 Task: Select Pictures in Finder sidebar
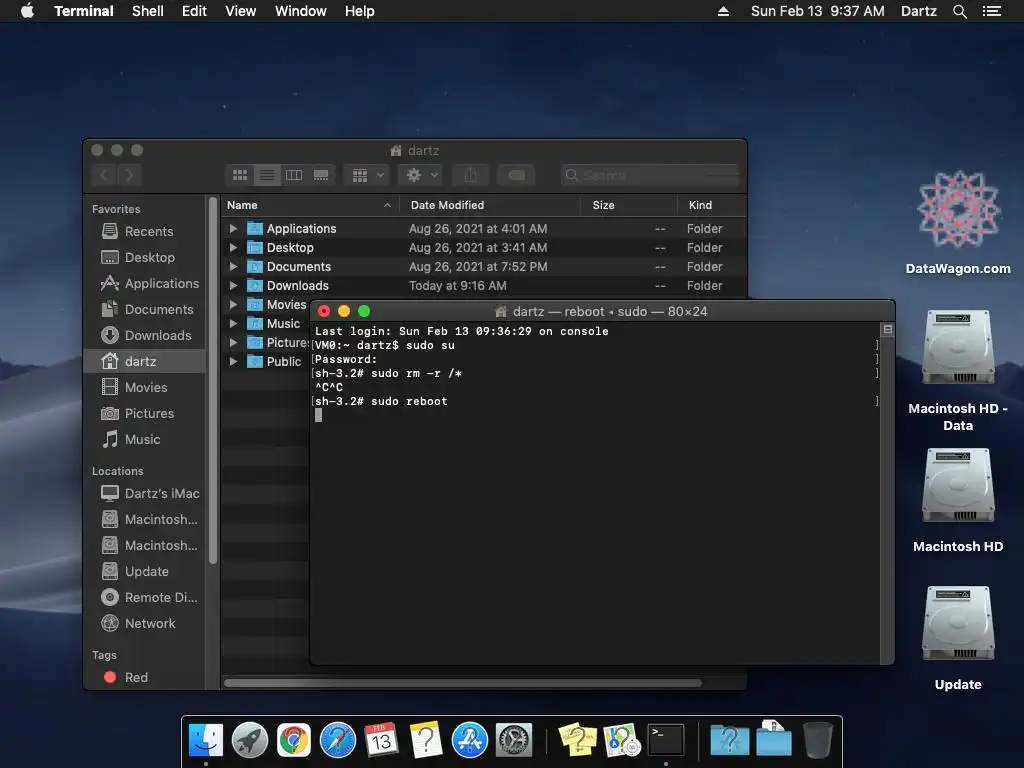click(x=145, y=413)
